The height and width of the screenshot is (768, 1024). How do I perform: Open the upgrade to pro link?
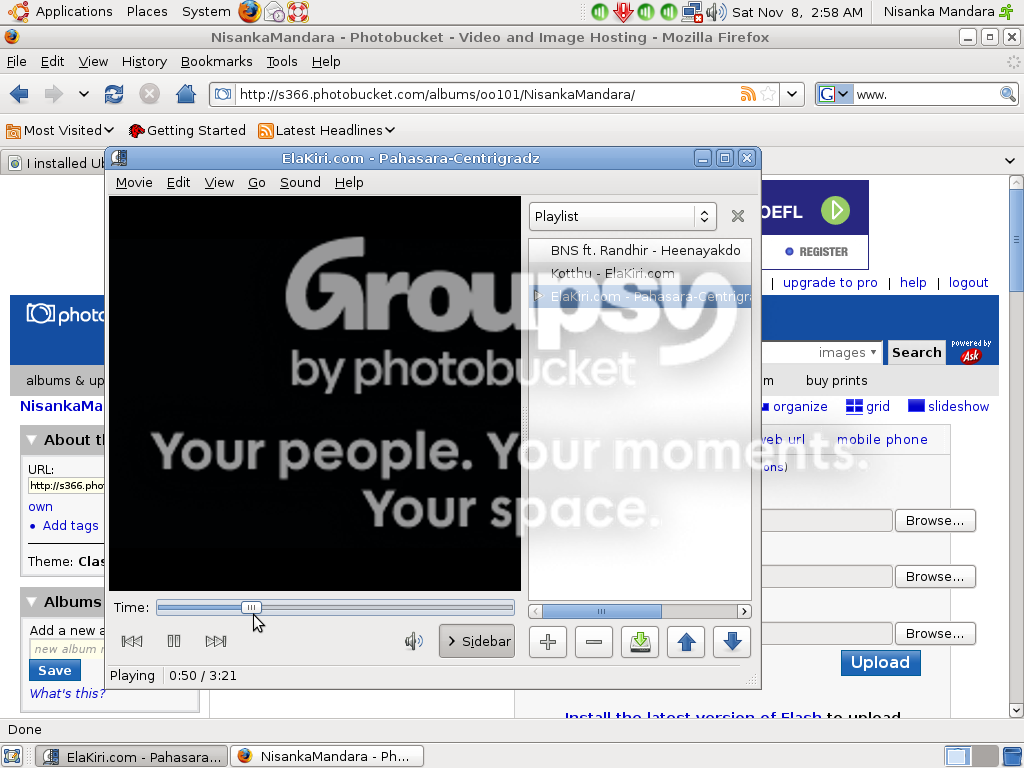pos(830,283)
